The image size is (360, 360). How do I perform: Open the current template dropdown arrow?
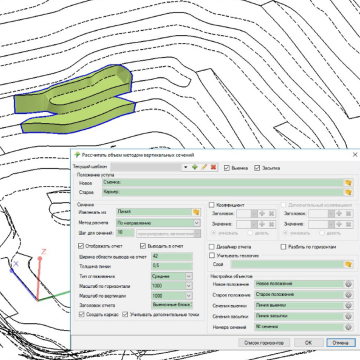(x=186, y=167)
